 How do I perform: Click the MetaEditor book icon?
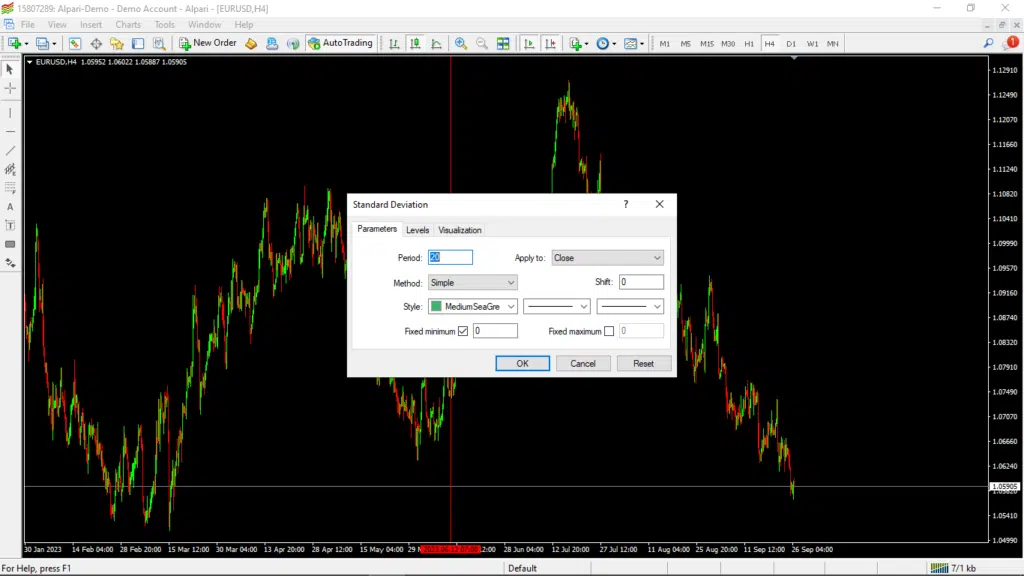pyautogui.click(x=251, y=44)
